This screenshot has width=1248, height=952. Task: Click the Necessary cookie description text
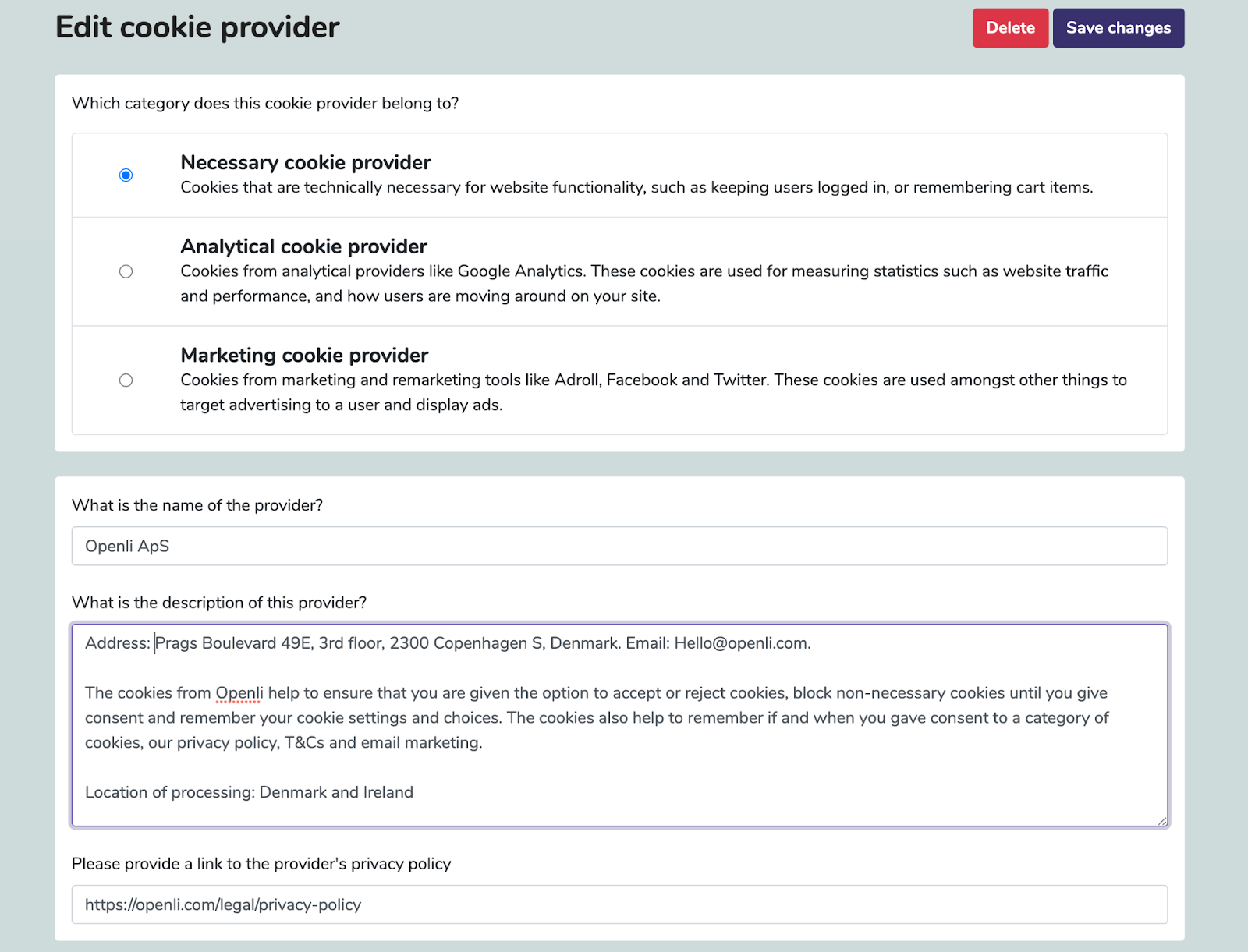click(636, 187)
